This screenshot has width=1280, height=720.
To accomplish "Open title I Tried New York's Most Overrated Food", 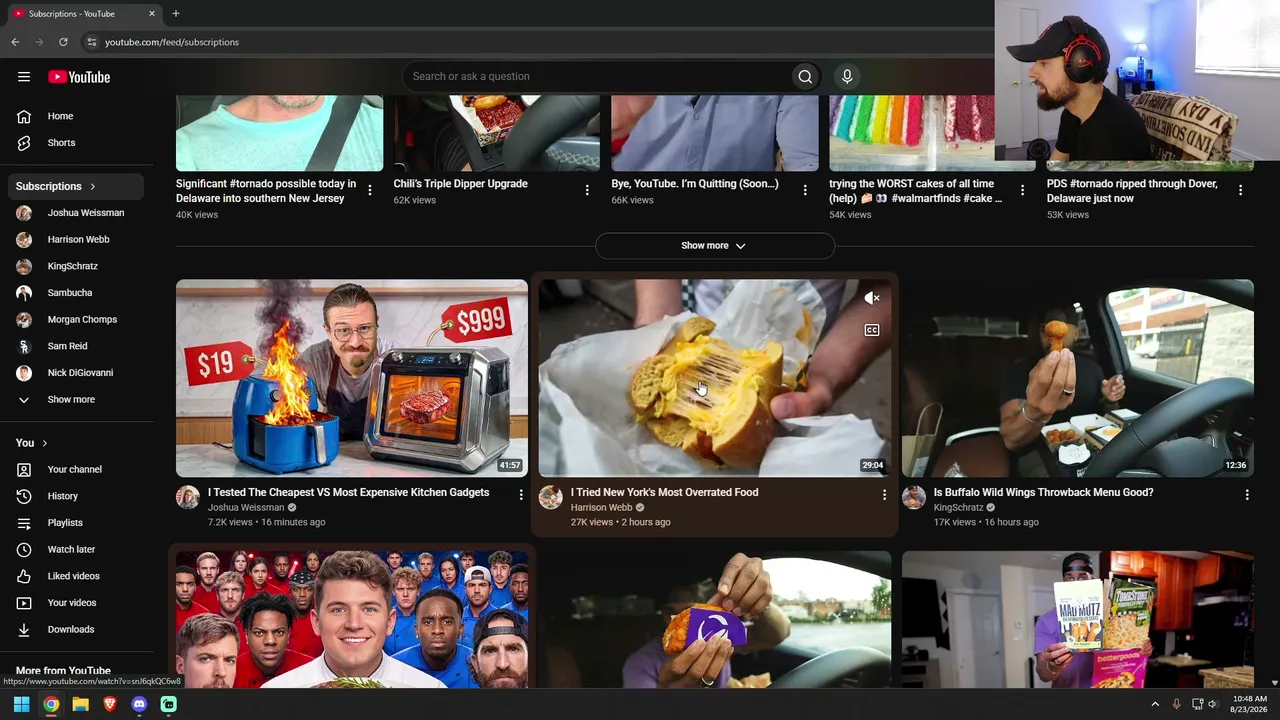I will pos(664,492).
